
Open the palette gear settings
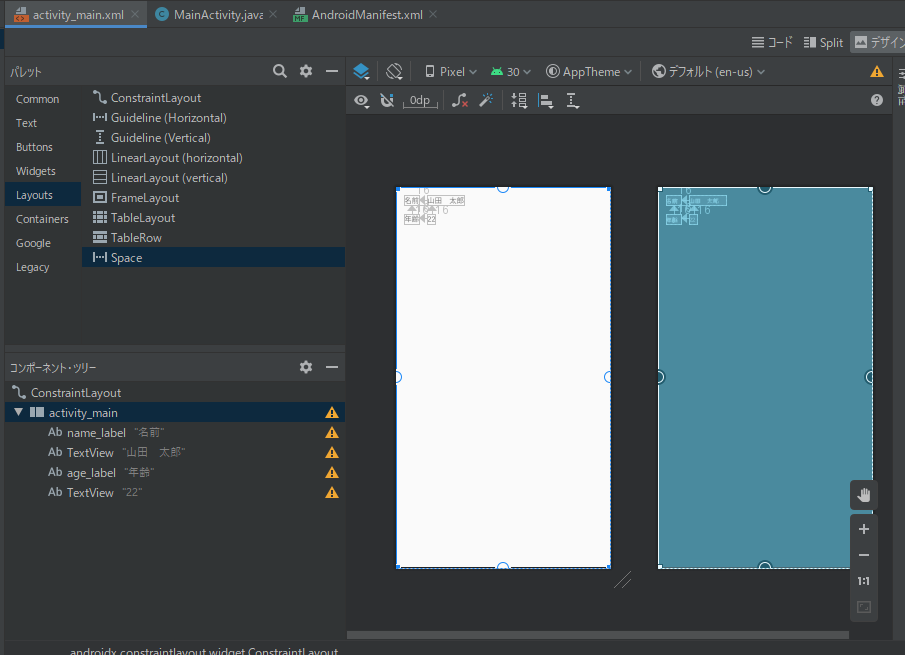click(x=306, y=71)
